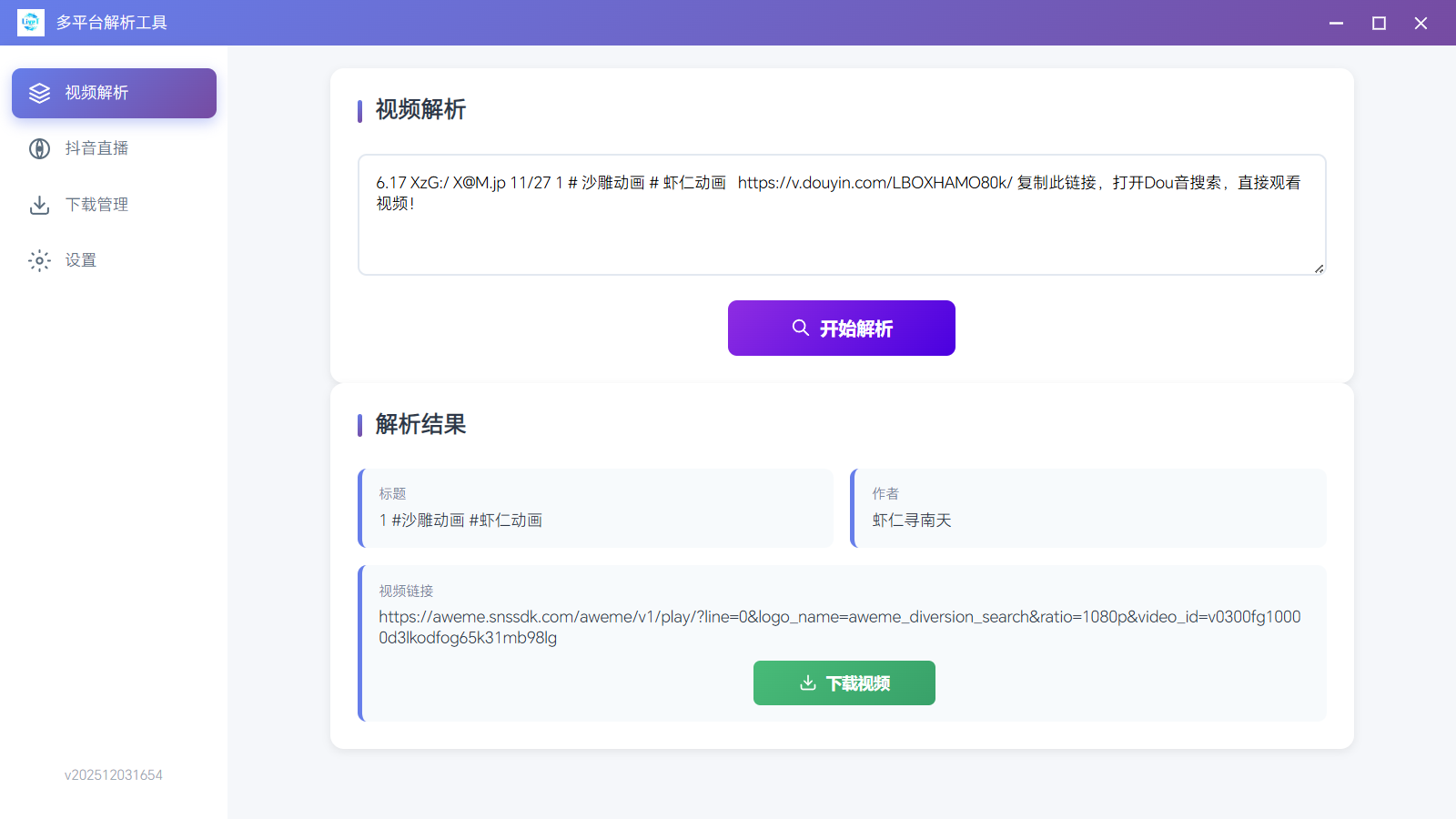Click the green 下载视频 button
The width and height of the screenshot is (1456, 819).
[x=844, y=682]
